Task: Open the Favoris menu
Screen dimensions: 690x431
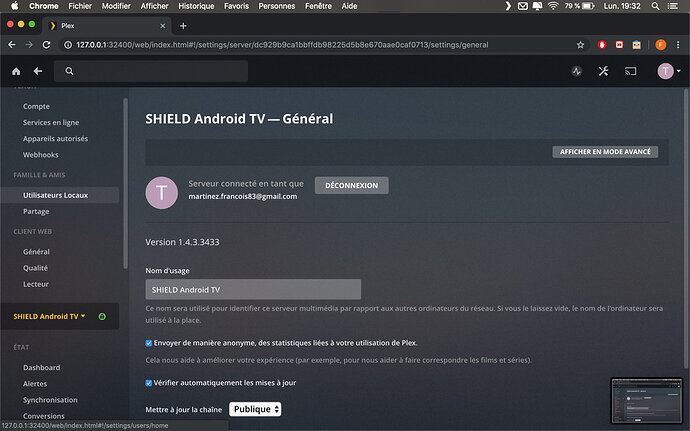Action: point(236,6)
